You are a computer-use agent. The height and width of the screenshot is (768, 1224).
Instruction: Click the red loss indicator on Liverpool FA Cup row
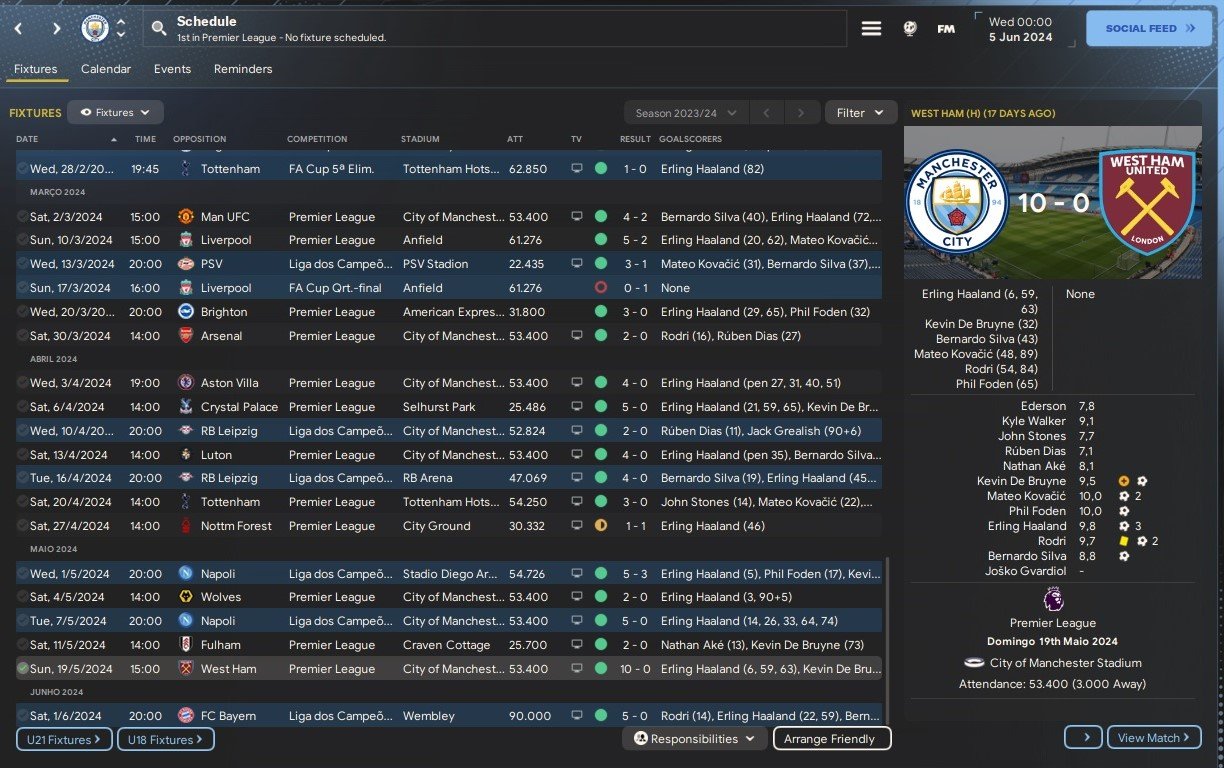pos(600,288)
